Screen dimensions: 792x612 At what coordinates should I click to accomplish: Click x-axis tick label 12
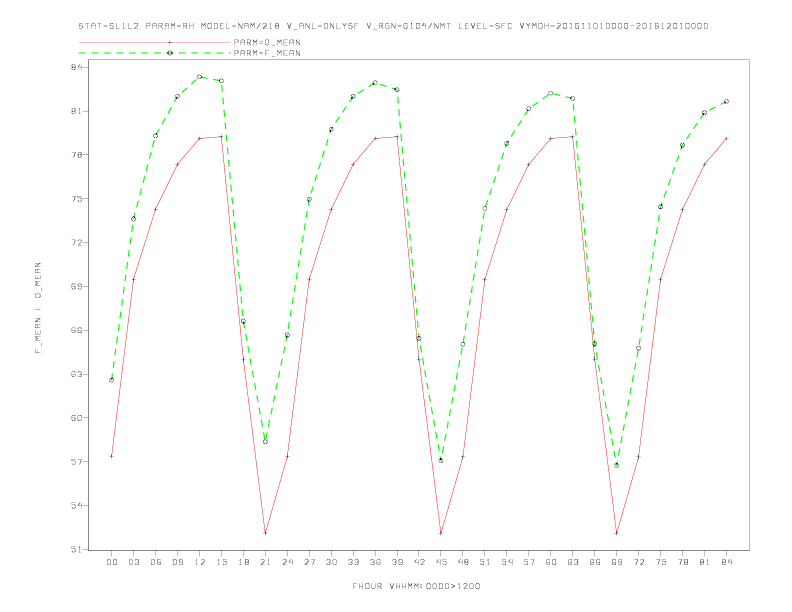(x=200, y=562)
